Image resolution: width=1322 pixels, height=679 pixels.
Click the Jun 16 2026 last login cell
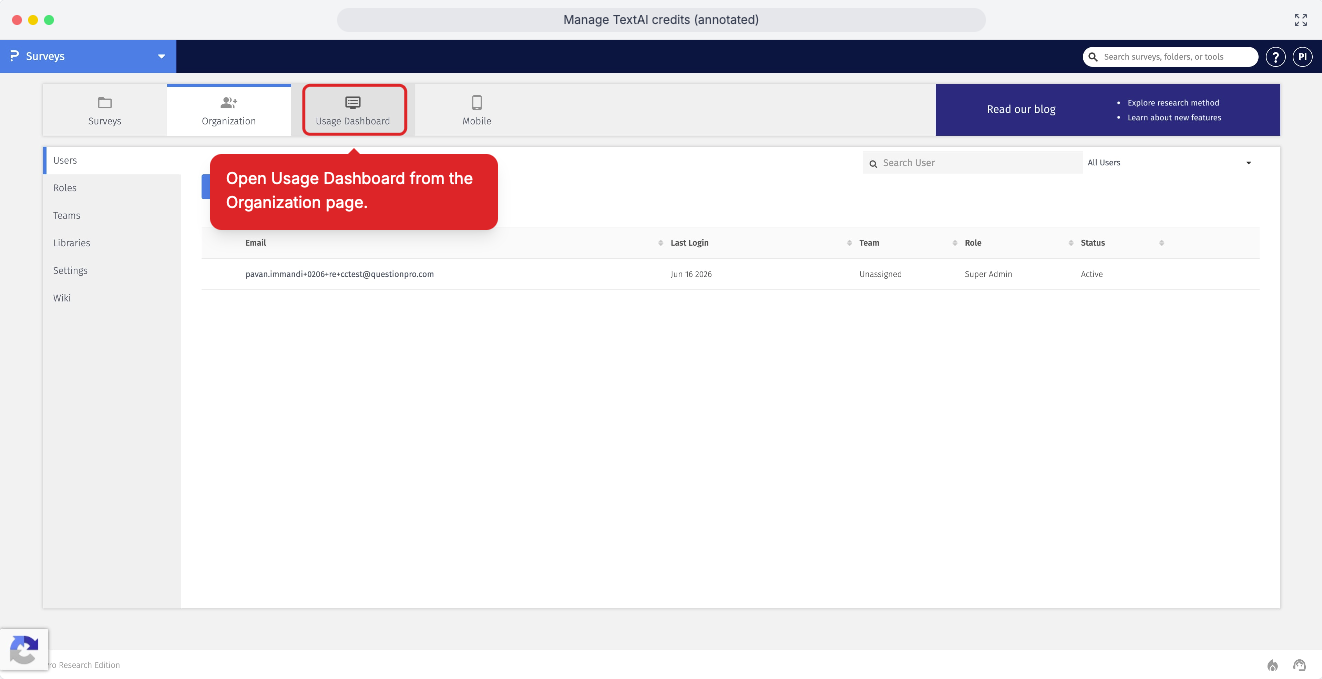click(x=691, y=274)
